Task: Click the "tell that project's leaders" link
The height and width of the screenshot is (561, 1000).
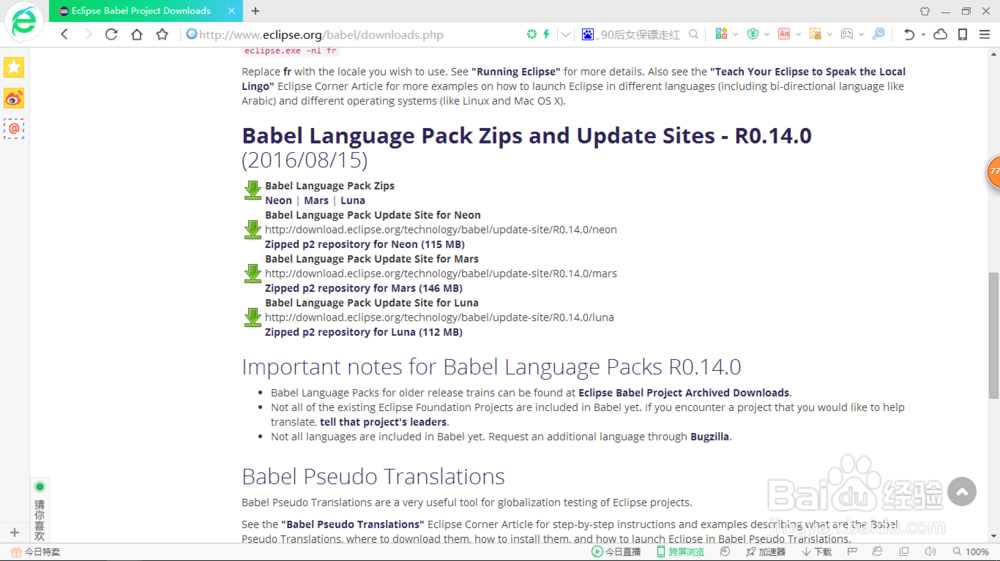Action: (x=383, y=422)
